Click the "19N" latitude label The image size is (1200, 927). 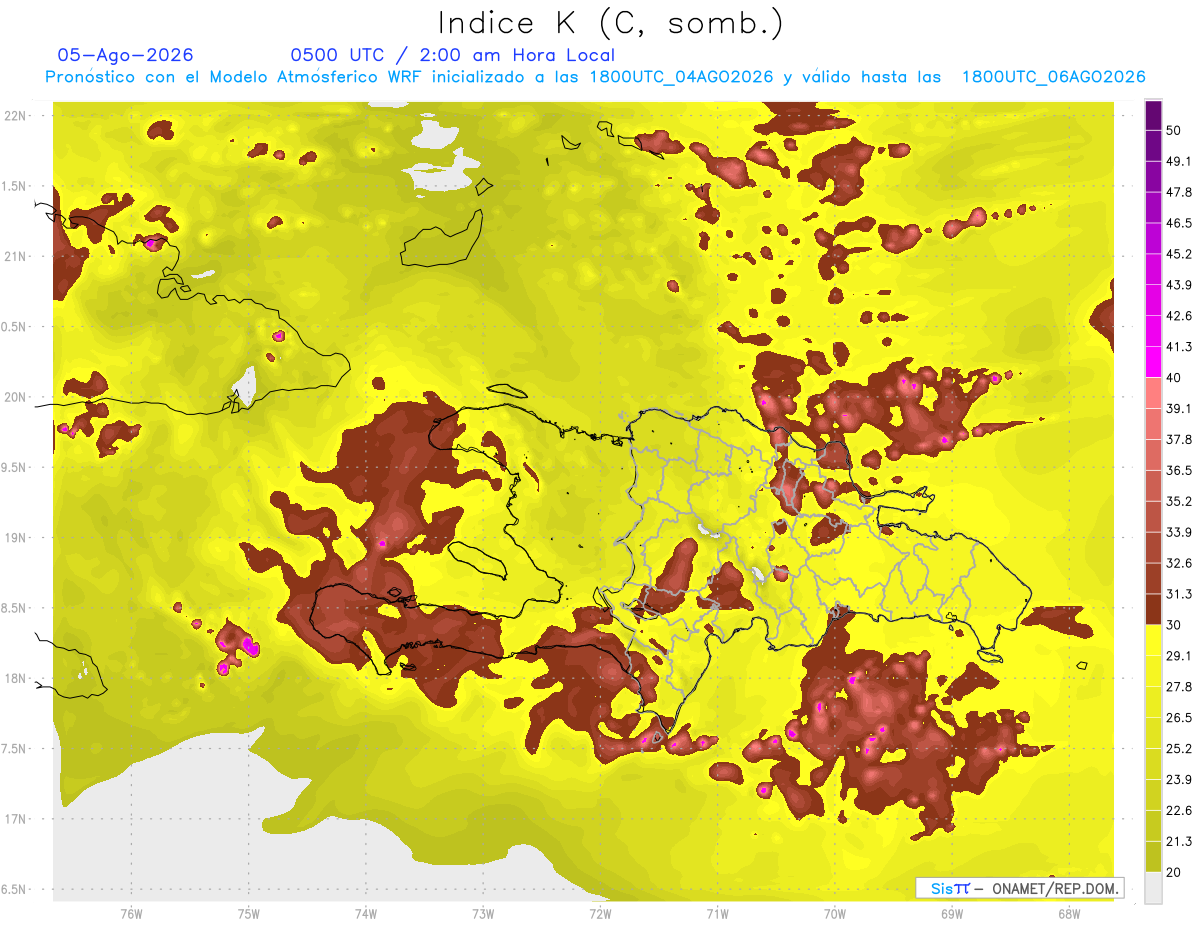[17, 538]
